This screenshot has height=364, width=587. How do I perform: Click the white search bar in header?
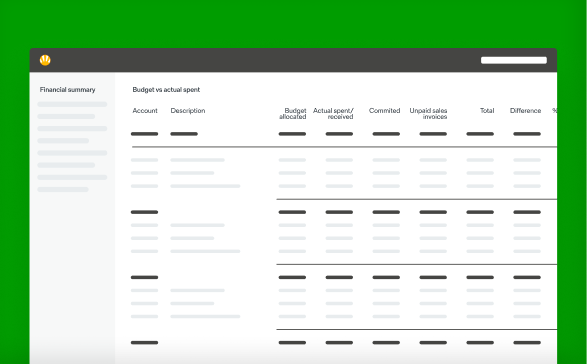click(514, 60)
